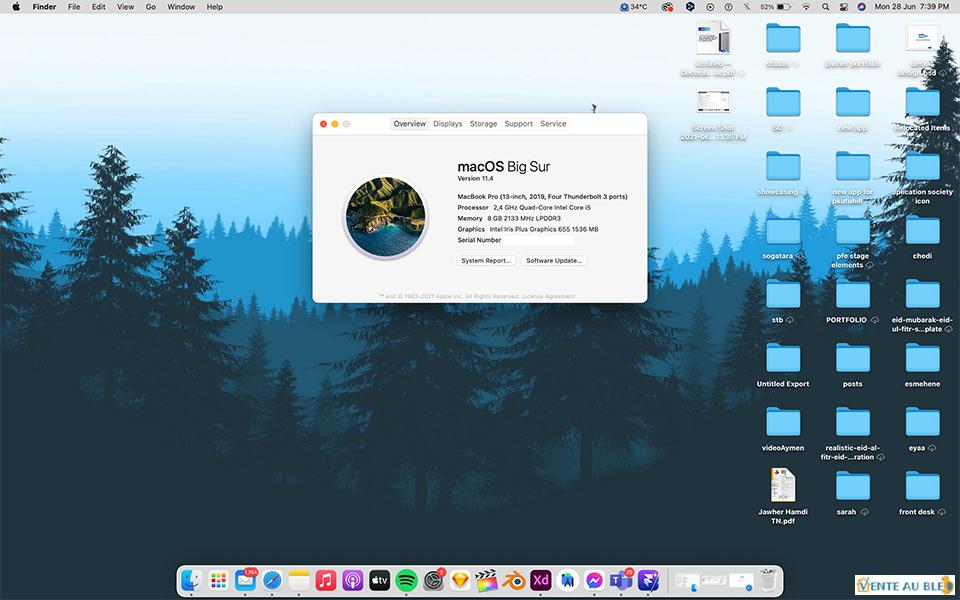Click the Bluetooth icon in menu bar
This screenshot has height=600, width=960.
click(746, 7)
